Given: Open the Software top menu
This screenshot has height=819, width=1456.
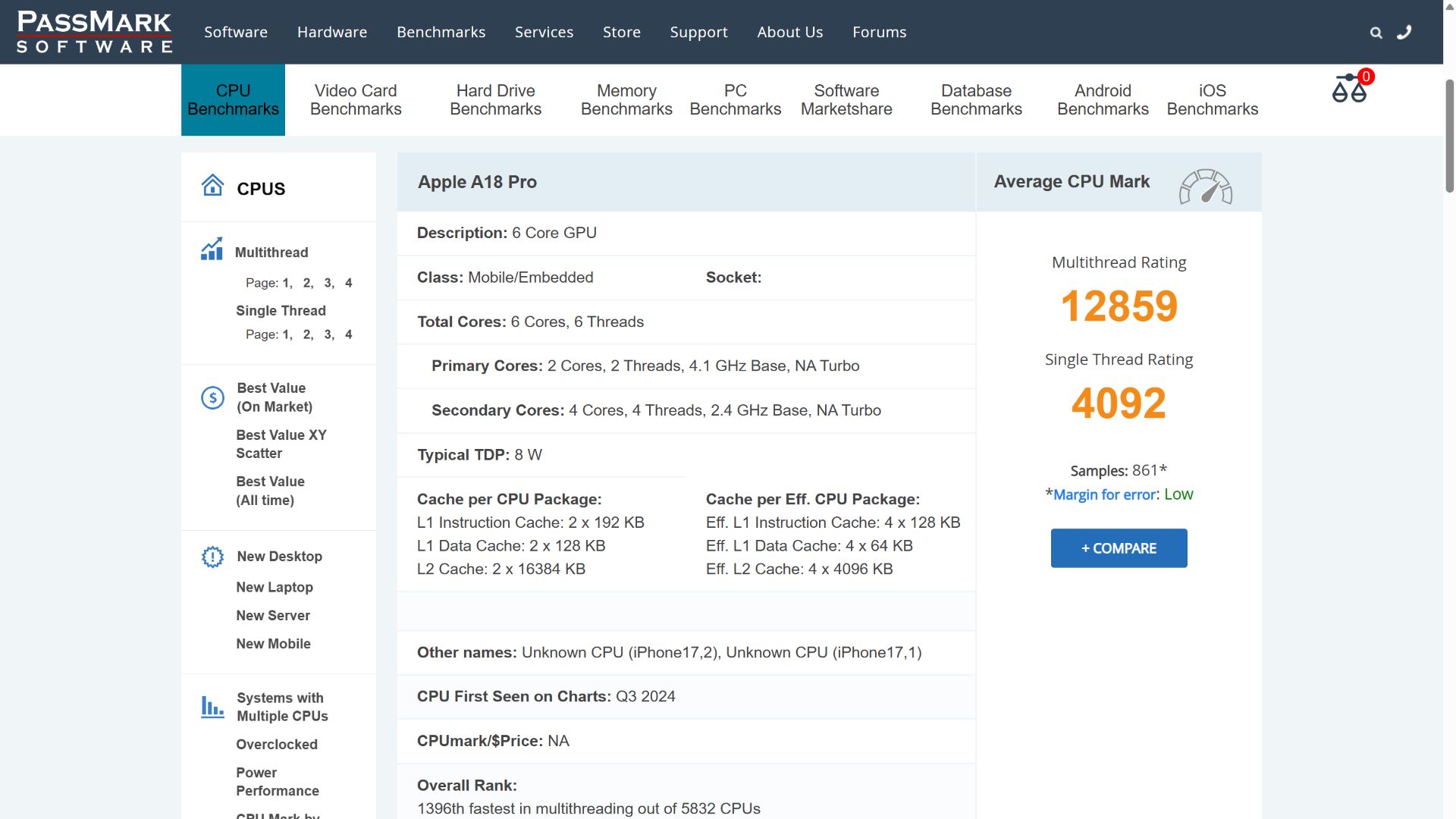Looking at the screenshot, I should [x=236, y=32].
